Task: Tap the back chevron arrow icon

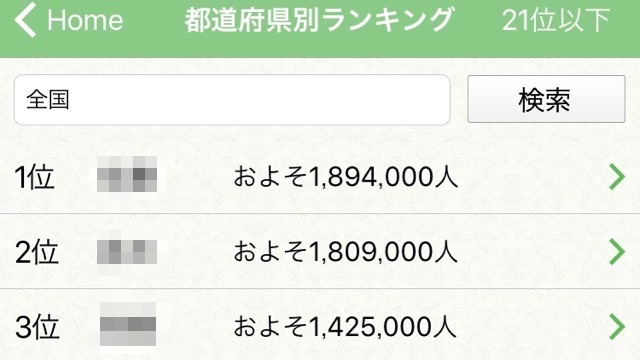Action: pyautogui.click(x=26, y=19)
